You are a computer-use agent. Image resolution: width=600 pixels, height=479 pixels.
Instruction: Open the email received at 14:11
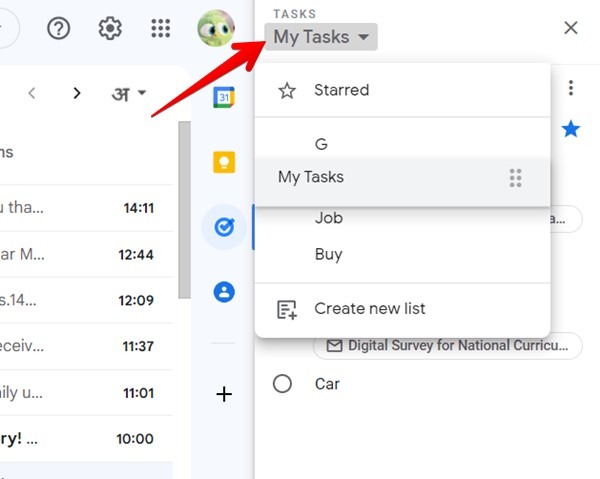click(x=86, y=208)
